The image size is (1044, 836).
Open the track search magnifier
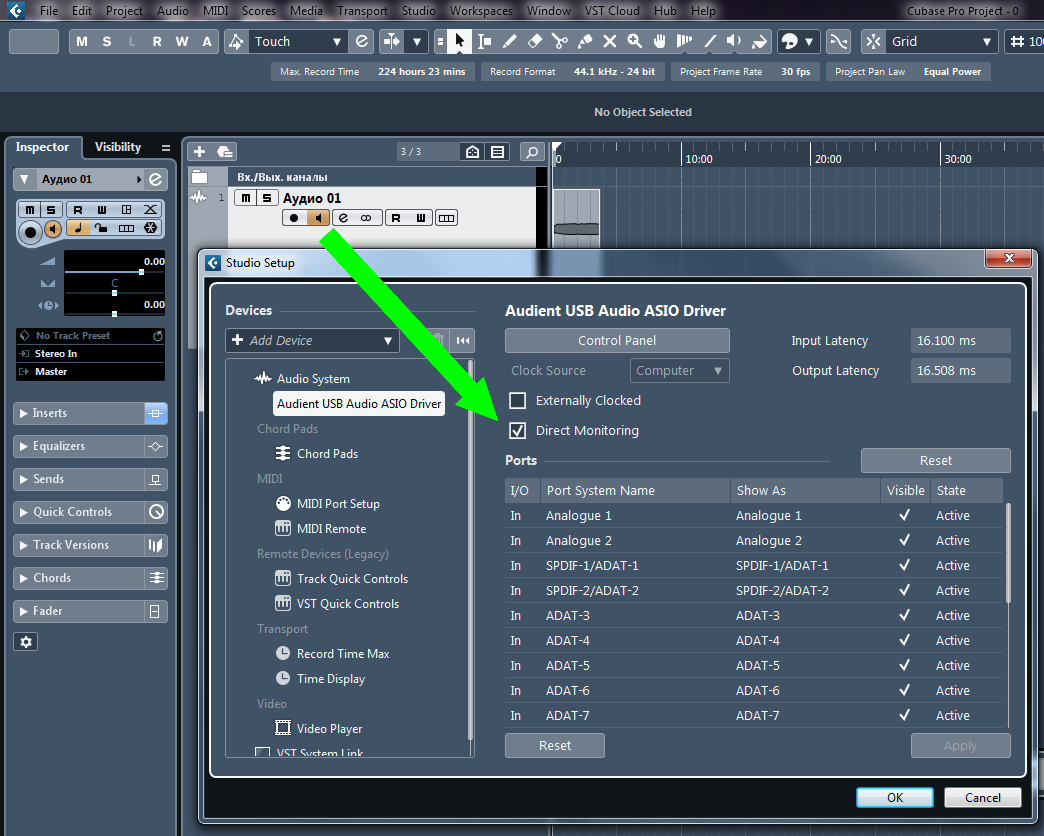pos(533,152)
